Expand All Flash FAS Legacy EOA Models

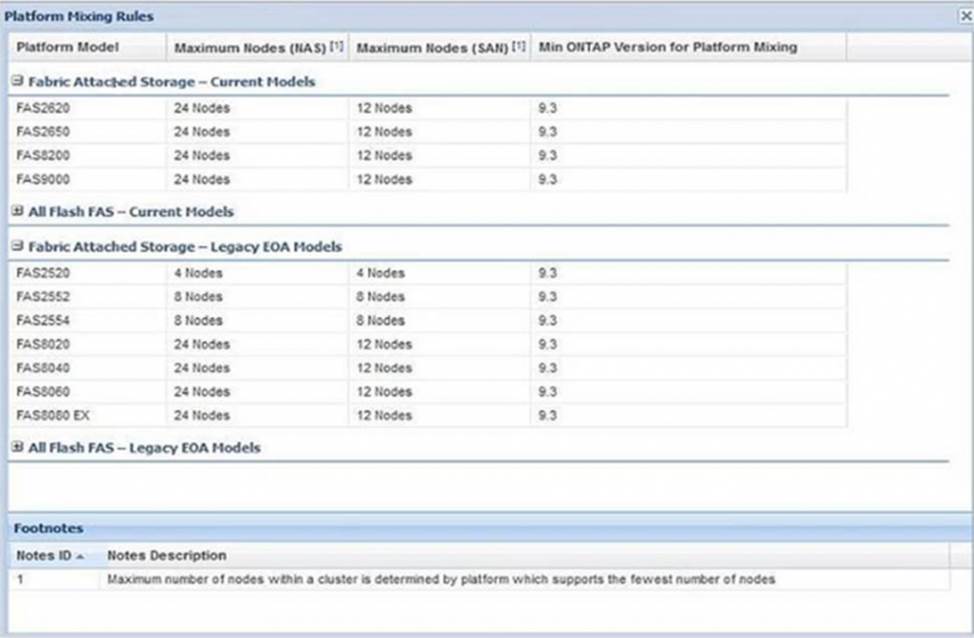[x=18, y=448]
